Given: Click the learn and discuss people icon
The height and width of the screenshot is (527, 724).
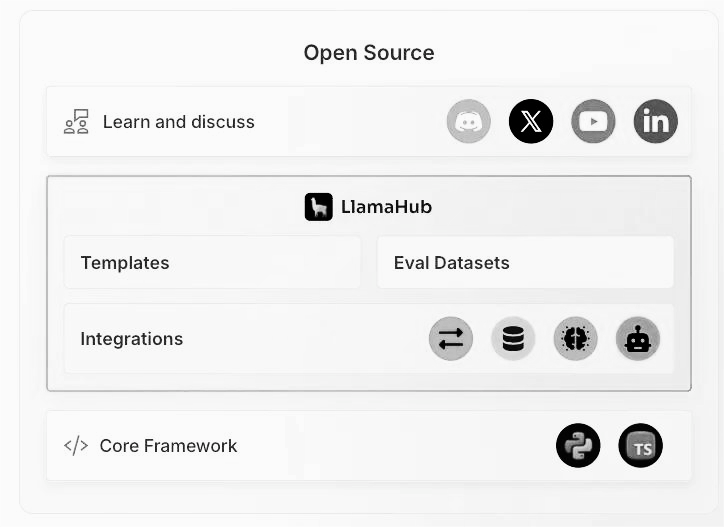Looking at the screenshot, I should click(x=76, y=122).
